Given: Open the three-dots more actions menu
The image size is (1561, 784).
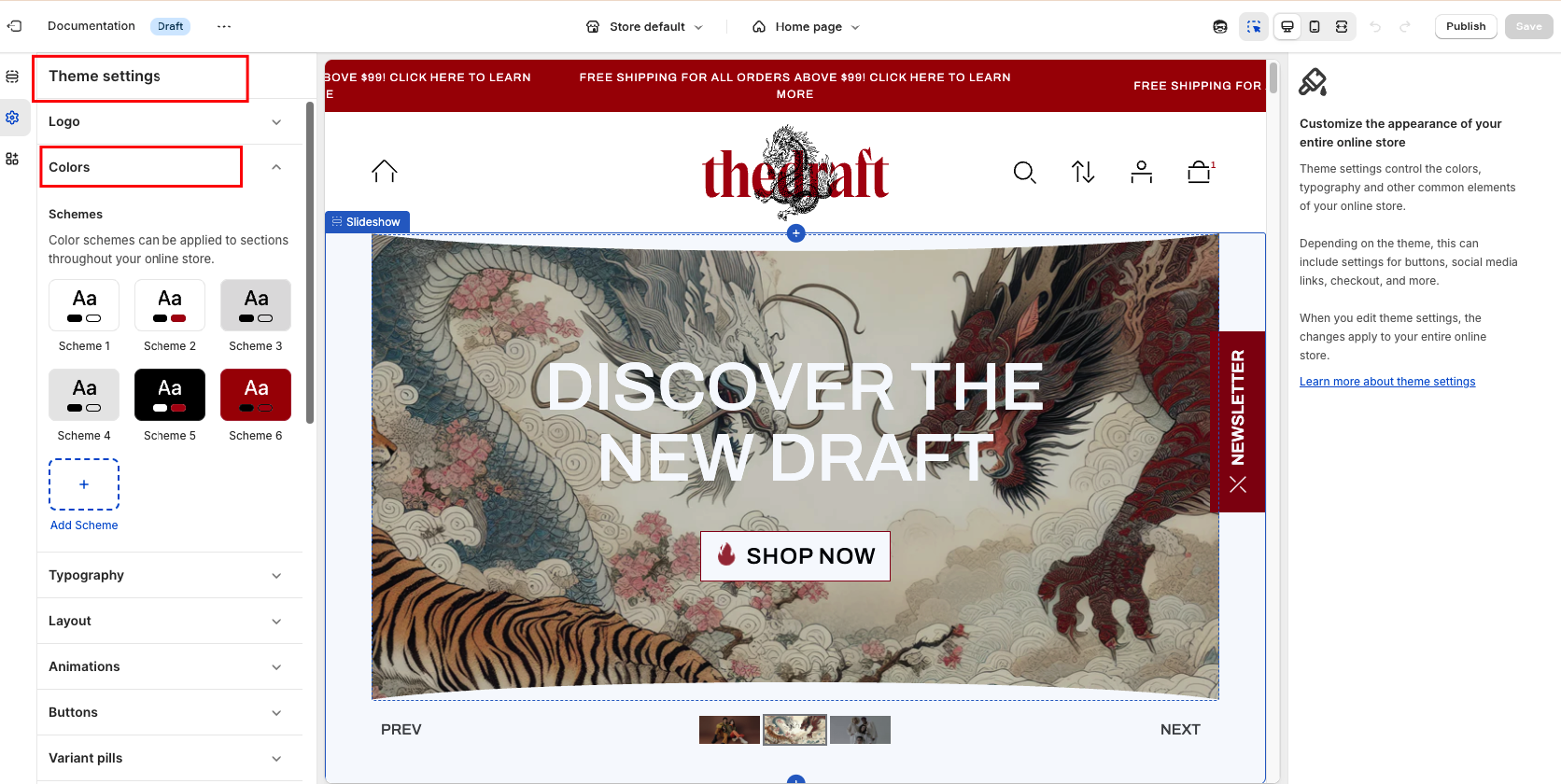Looking at the screenshot, I should pyautogui.click(x=224, y=26).
